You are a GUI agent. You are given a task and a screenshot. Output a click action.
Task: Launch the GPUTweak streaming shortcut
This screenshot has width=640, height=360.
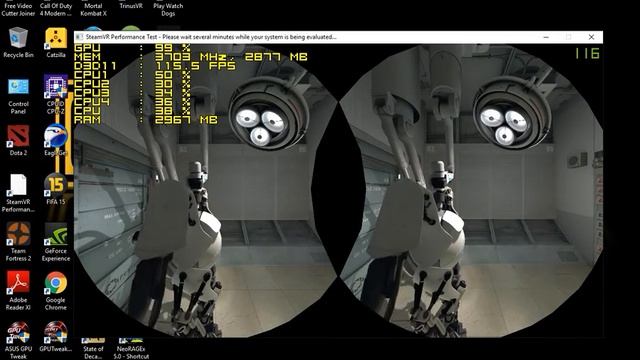[56, 337]
